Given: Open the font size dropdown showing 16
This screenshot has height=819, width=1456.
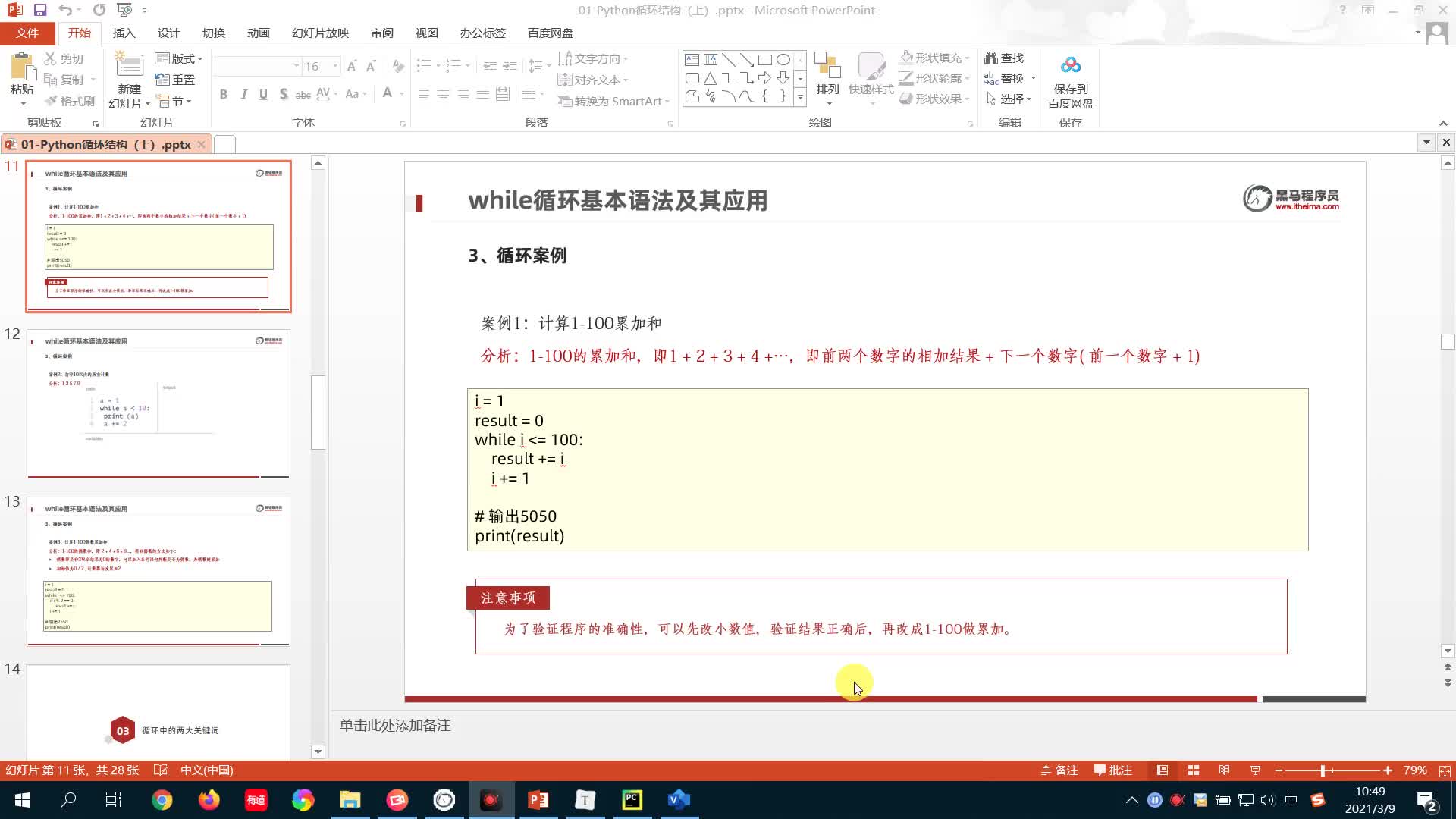Looking at the screenshot, I should [x=334, y=67].
